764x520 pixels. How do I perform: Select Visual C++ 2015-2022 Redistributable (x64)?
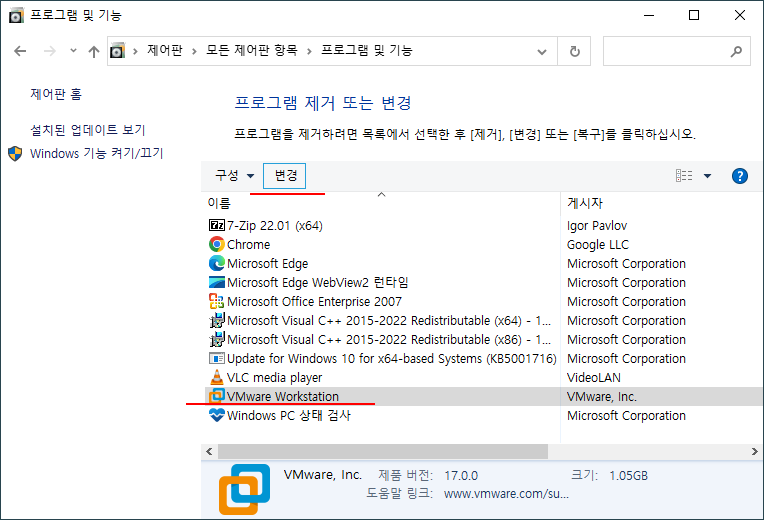pyautogui.click(x=482, y=320)
